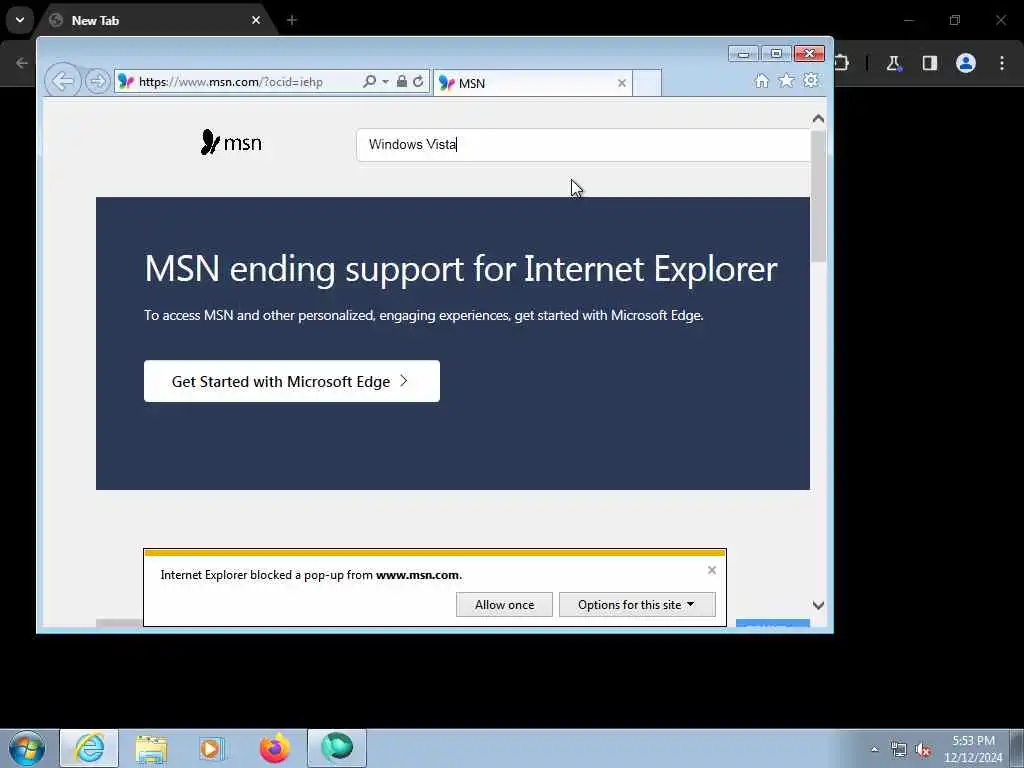Click Show desktop strip beside the clock
Viewport: 1024px width, 768px height.
click(x=1017, y=748)
